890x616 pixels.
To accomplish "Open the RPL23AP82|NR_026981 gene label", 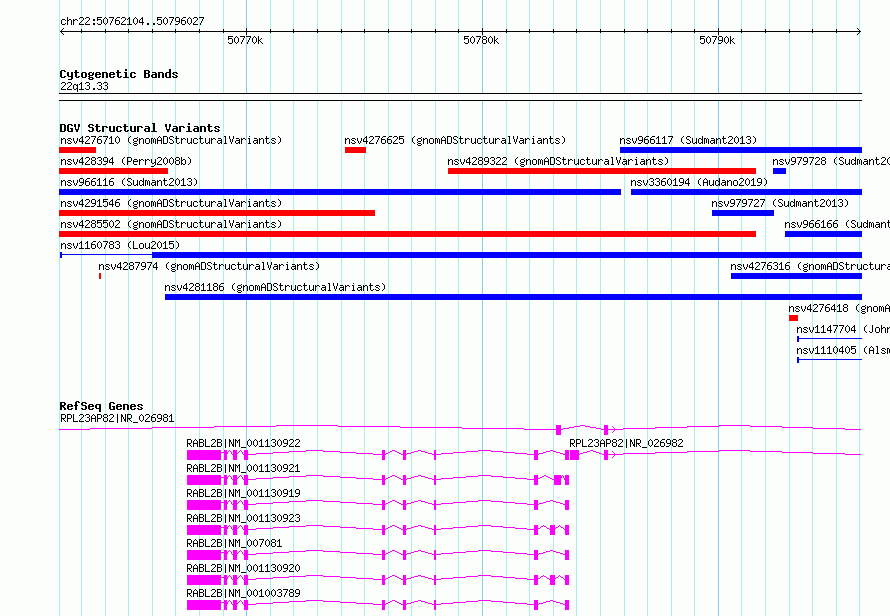I will click(117, 418).
